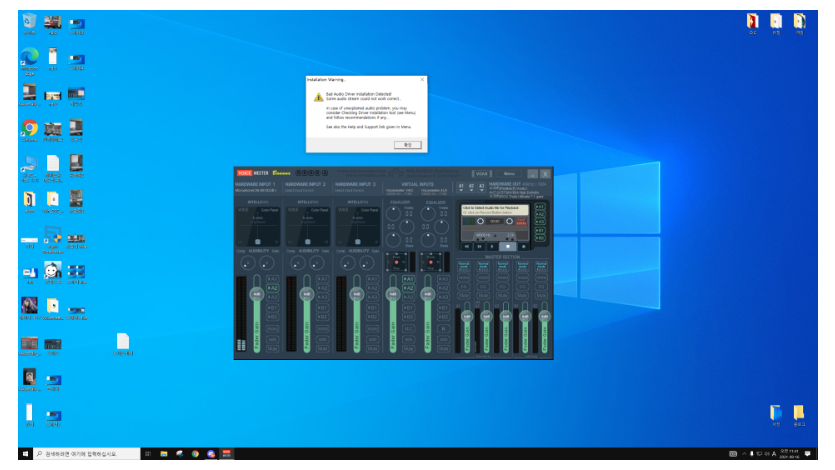
Task: Toggle A2 bus on Hardware Input 1
Action: pyautogui.click(x=273, y=288)
